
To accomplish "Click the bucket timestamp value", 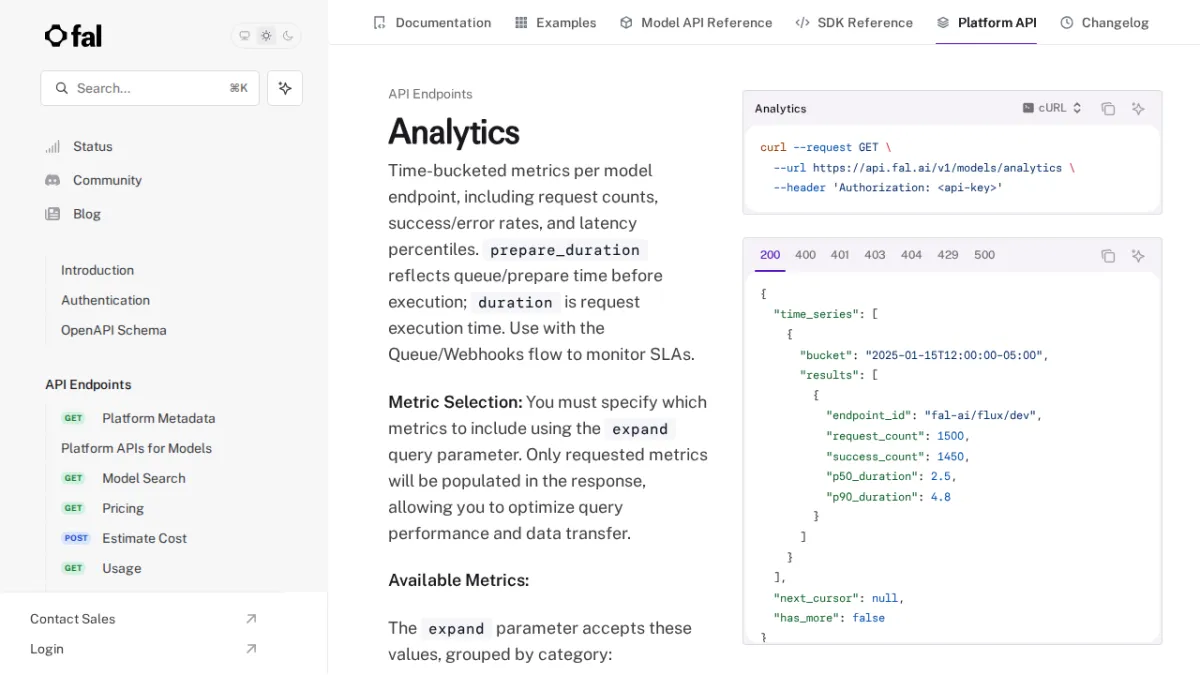I will 956,355.
